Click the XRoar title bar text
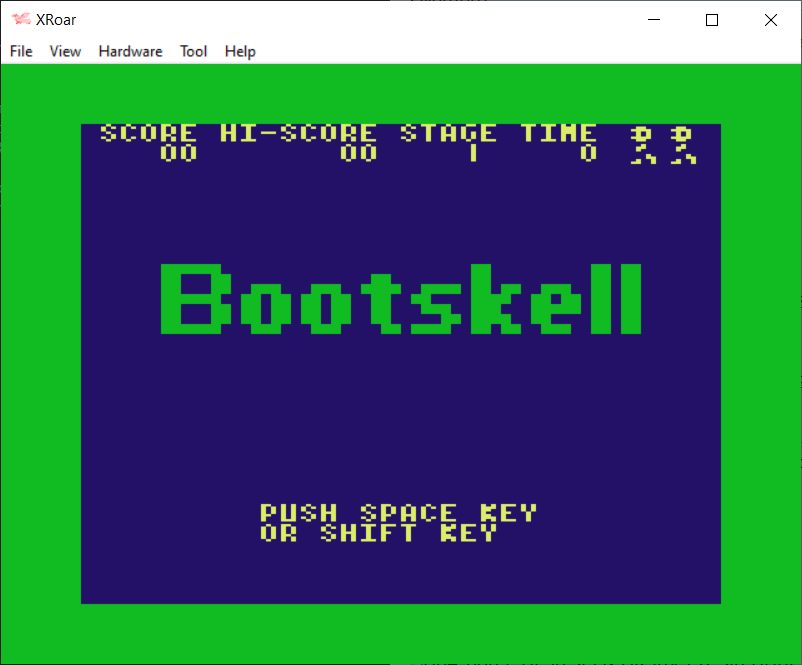802x665 pixels. point(56,20)
